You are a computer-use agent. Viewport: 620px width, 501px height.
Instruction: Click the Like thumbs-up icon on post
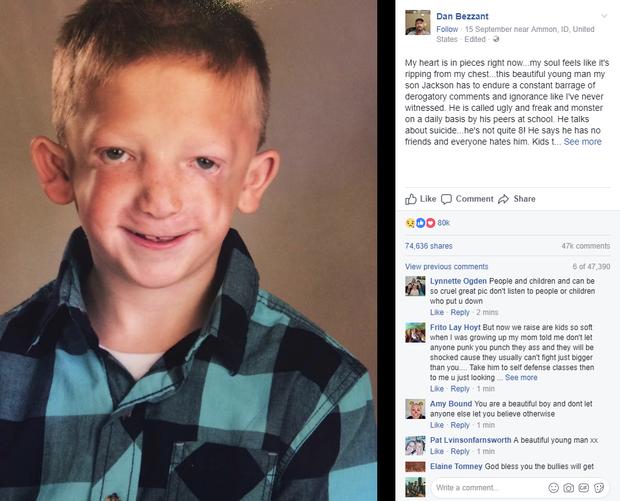click(x=411, y=199)
